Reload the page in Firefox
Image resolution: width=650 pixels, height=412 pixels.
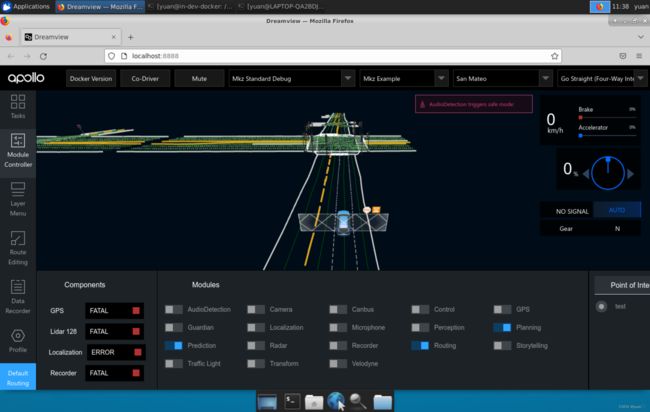pyautogui.click(x=43, y=56)
